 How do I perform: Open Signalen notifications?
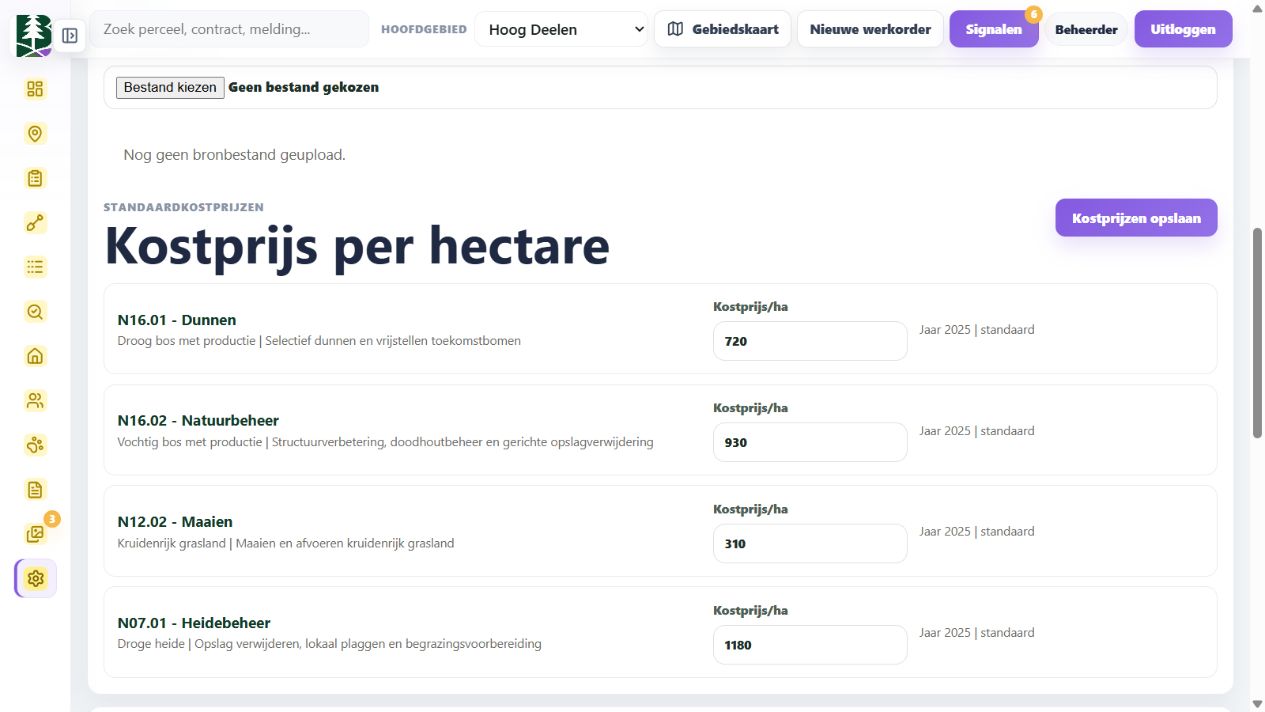tap(994, 30)
